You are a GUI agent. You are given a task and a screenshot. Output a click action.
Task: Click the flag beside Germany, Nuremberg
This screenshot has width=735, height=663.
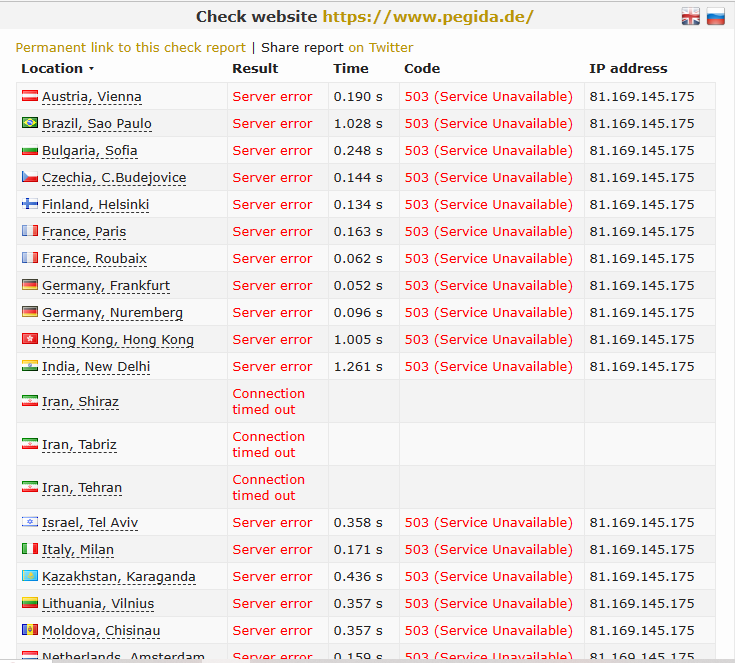pos(30,312)
